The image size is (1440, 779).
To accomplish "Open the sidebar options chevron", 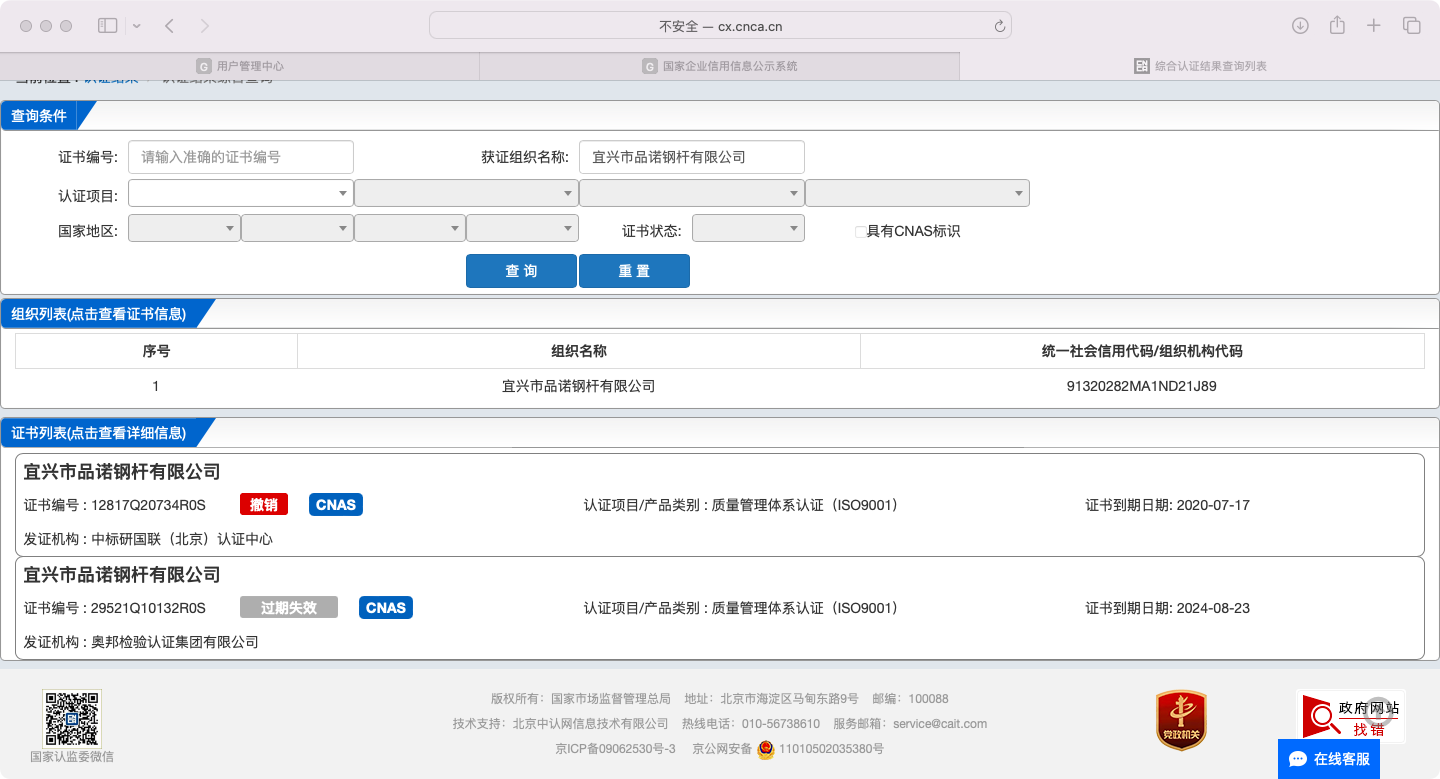I will (x=137, y=25).
